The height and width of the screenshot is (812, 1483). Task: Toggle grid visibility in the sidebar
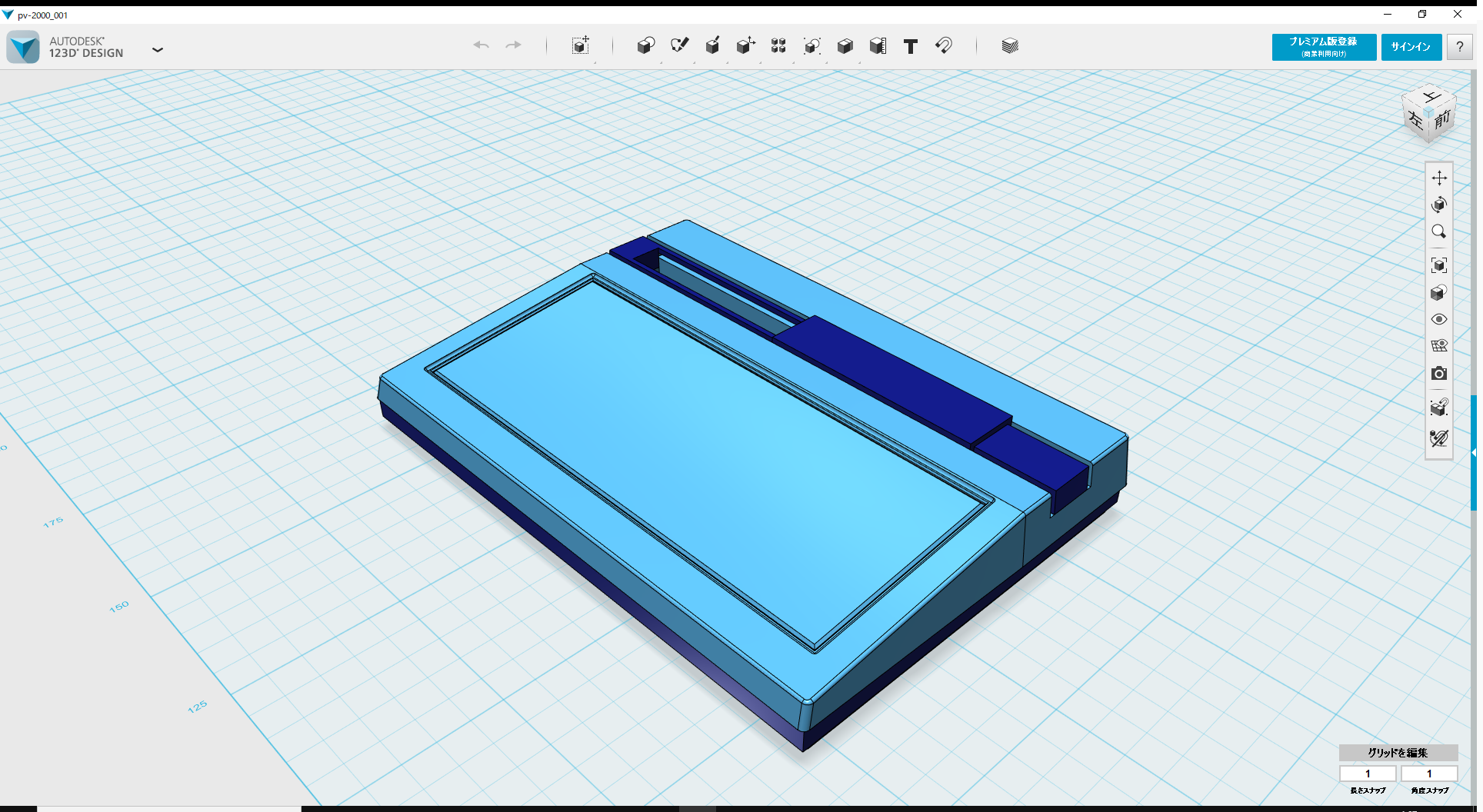click(1439, 345)
